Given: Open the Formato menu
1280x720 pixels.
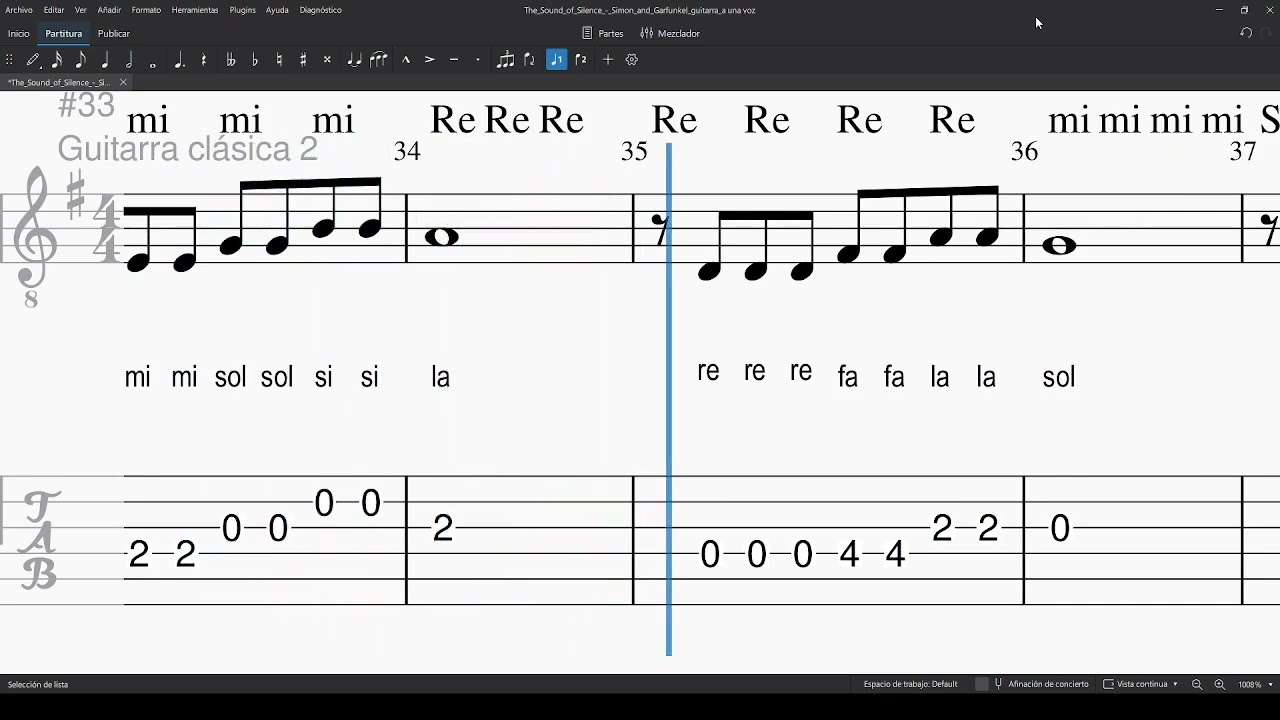Looking at the screenshot, I should (146, 10).
